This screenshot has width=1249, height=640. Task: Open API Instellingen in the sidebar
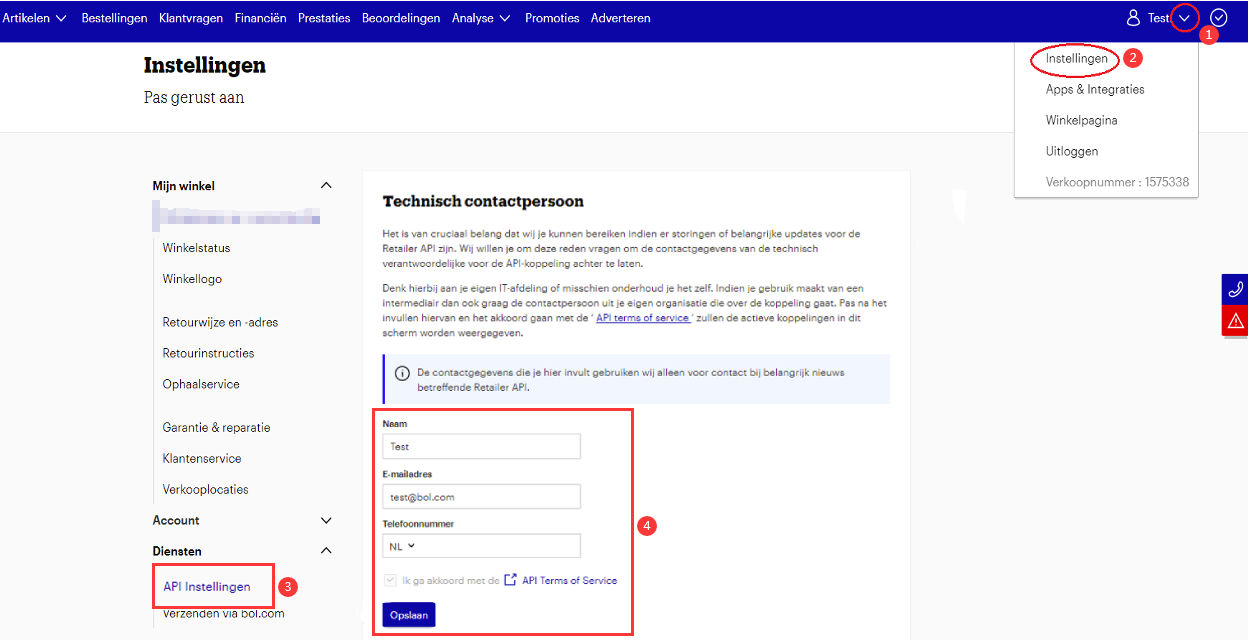pos(207,586)
